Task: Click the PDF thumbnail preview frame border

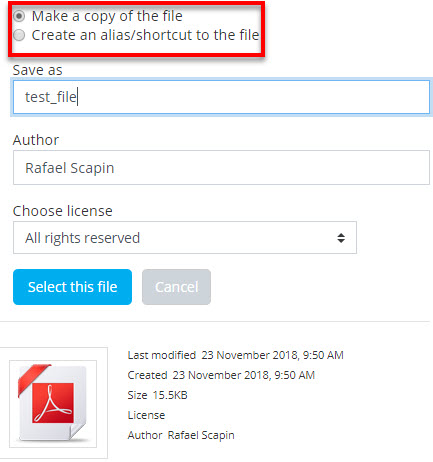Action: 53,403
